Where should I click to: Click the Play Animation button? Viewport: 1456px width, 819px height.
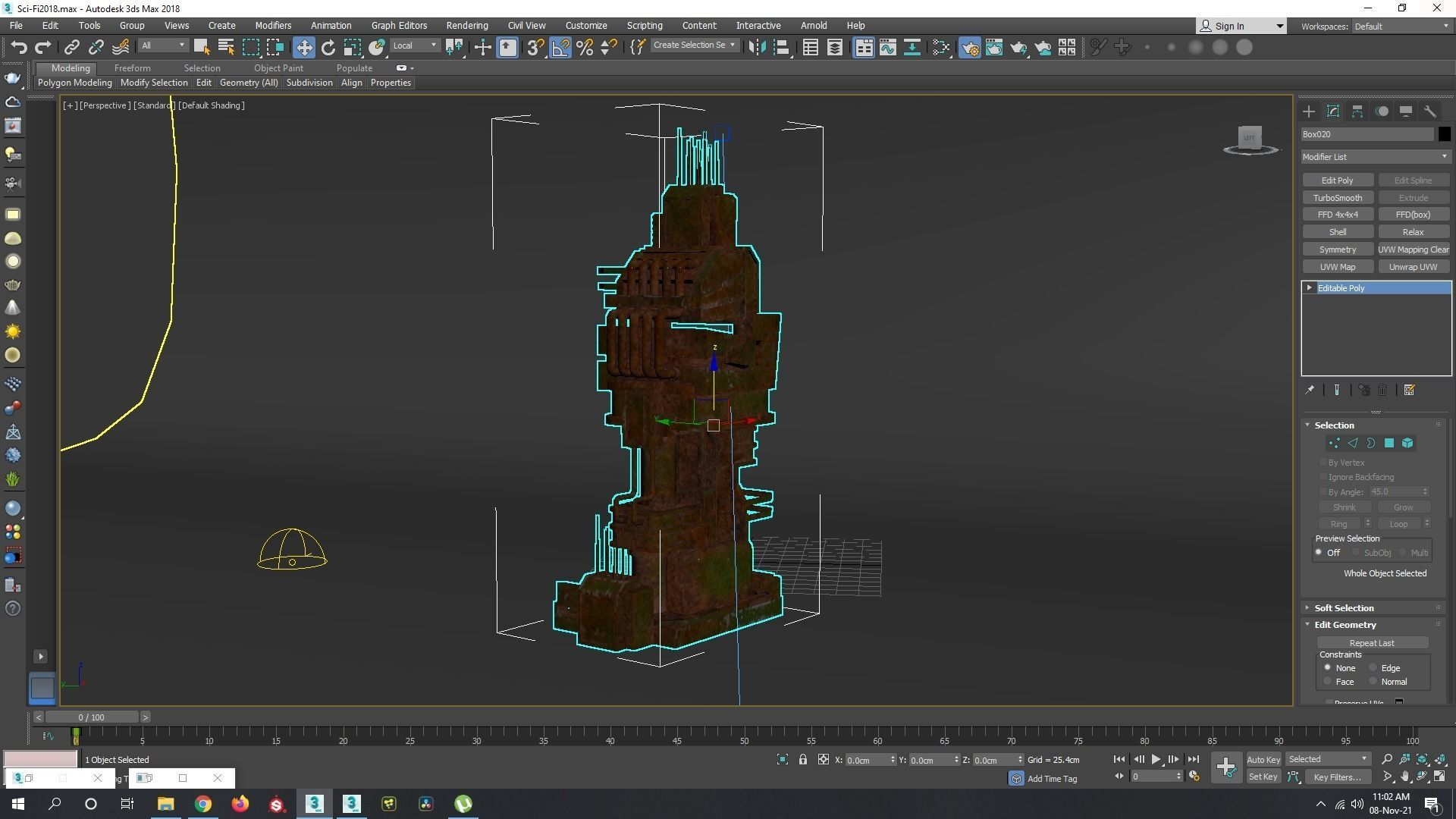[x=1156, y=759]
